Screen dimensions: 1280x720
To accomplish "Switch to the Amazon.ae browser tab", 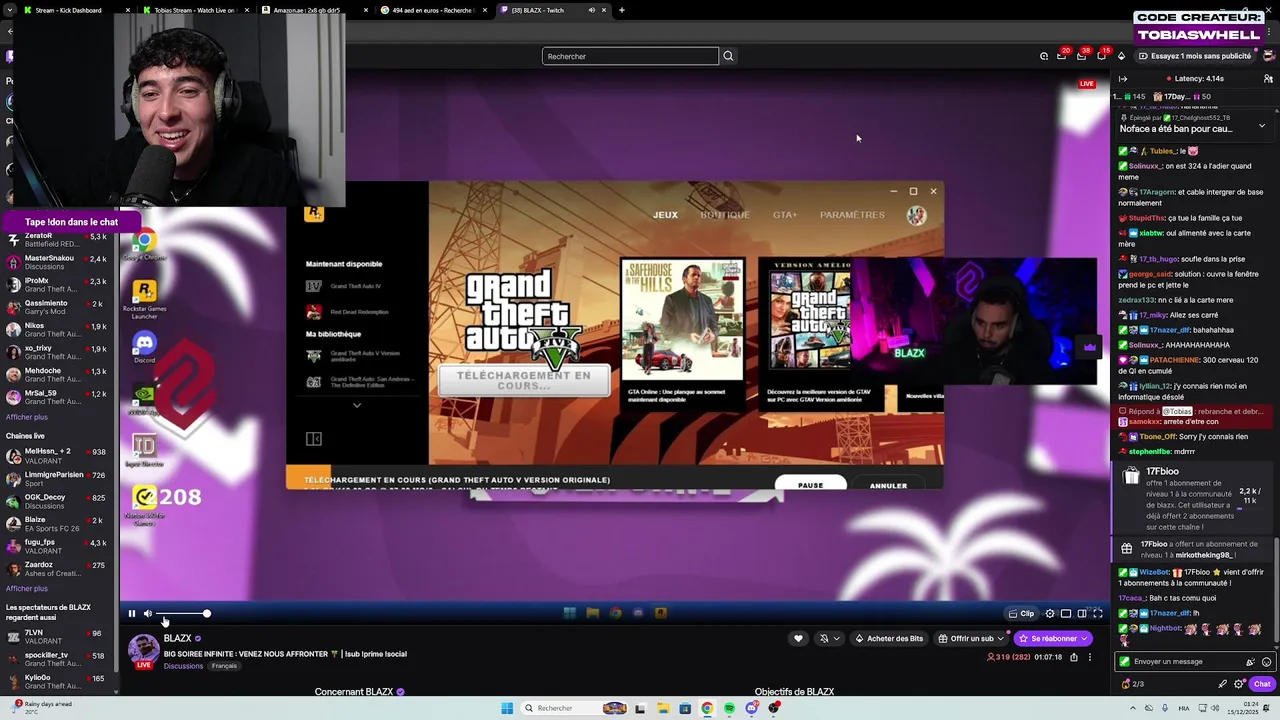I will pyautogui.click(x=314, y=10).
